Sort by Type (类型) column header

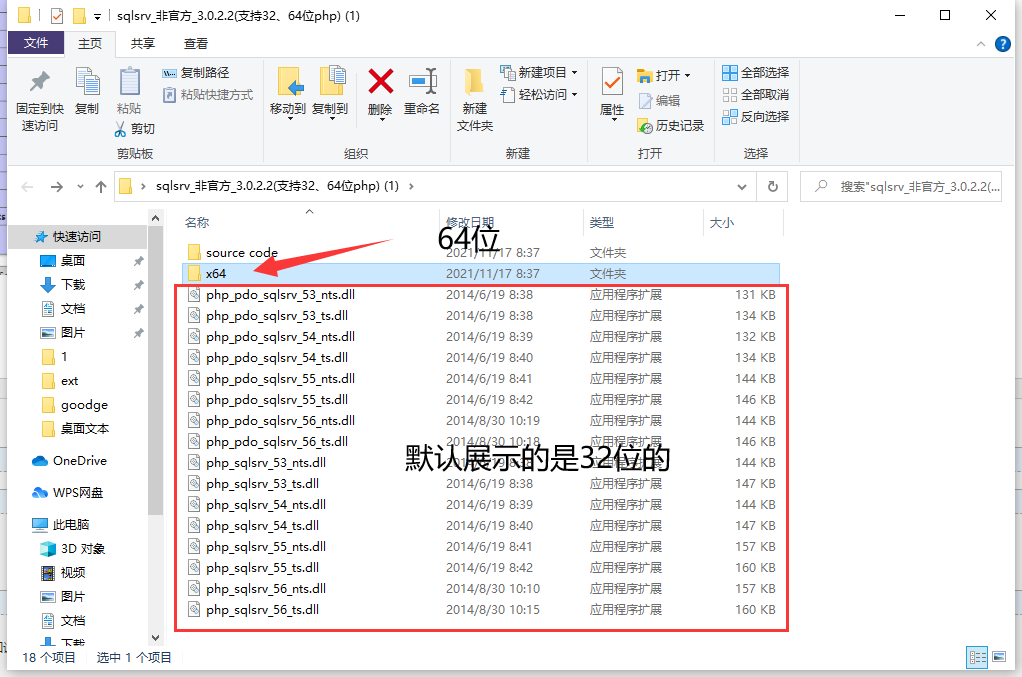click(602, 223)
